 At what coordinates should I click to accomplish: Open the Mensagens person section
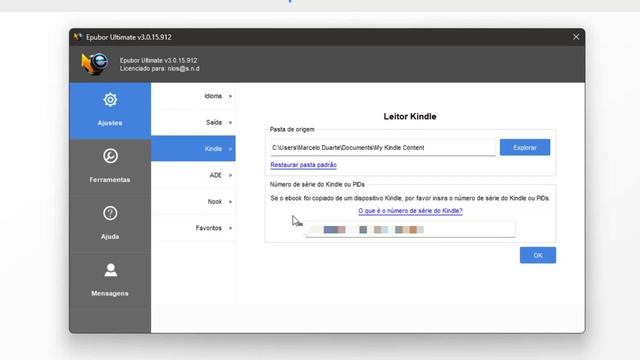click(110, 281)
